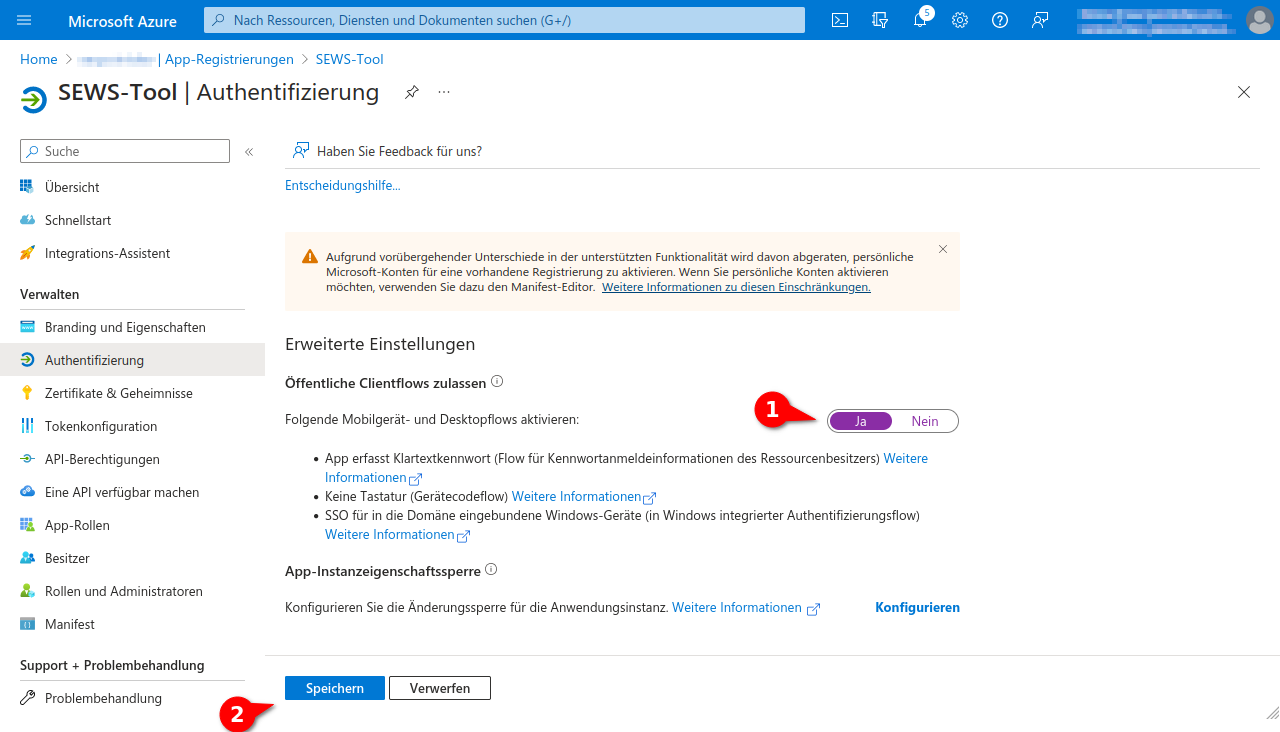Click the Microsoft Azure logo text

tap(122, 20)
